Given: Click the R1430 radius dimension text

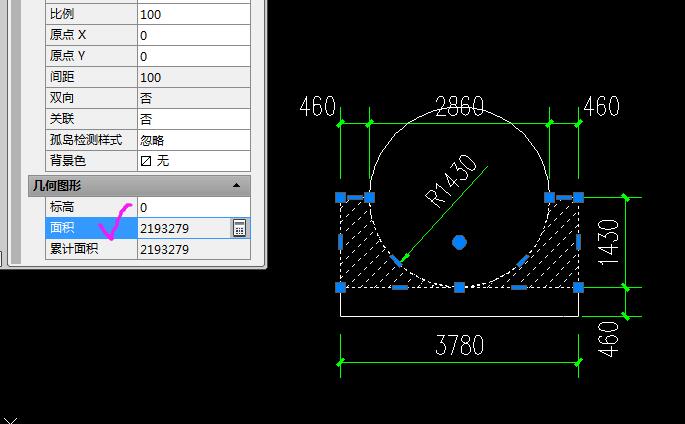Looking at the screenshot, I should [x=450, y=181].
